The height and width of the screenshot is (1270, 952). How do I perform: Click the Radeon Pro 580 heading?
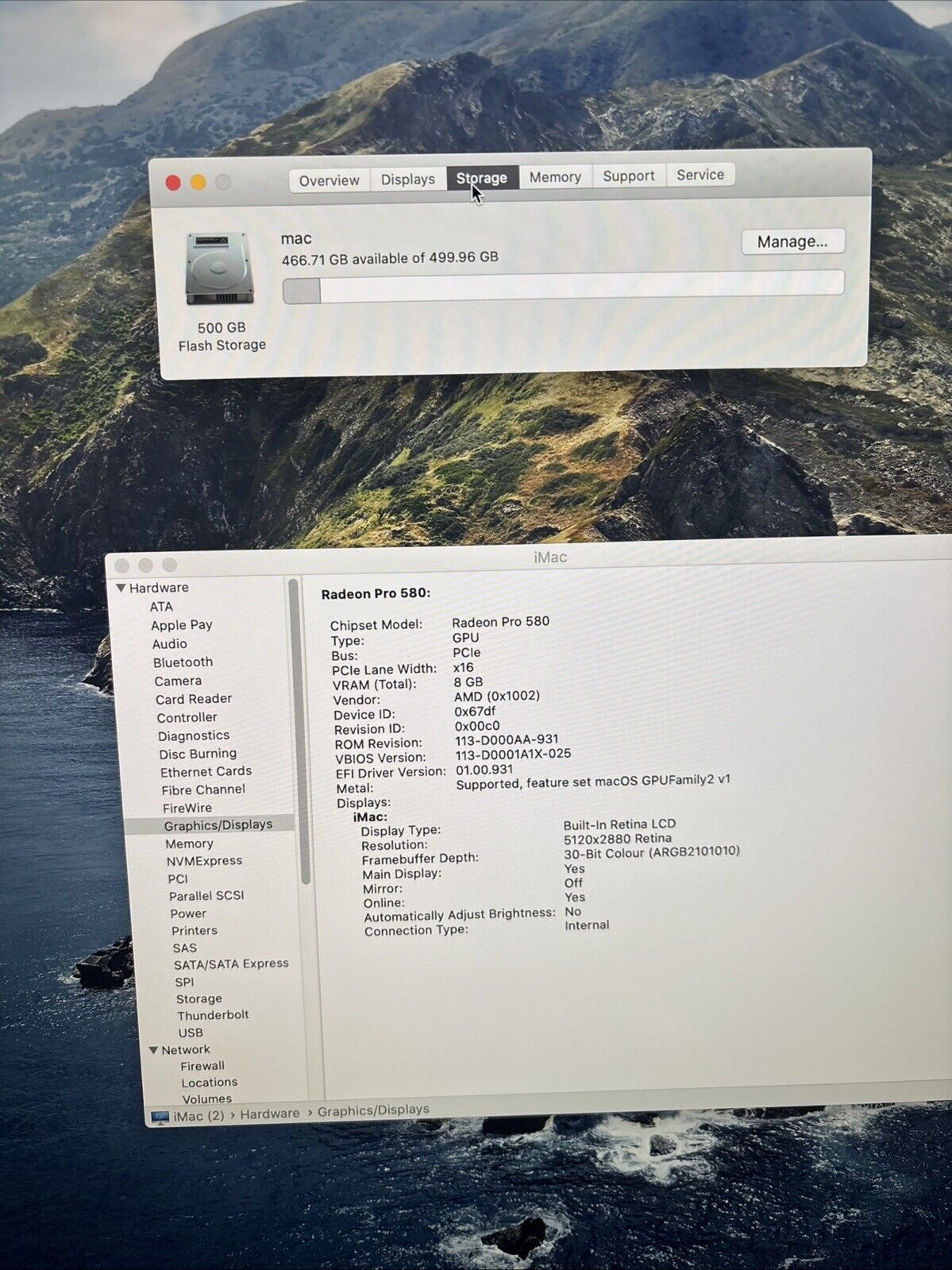click(x=376, y=593)
